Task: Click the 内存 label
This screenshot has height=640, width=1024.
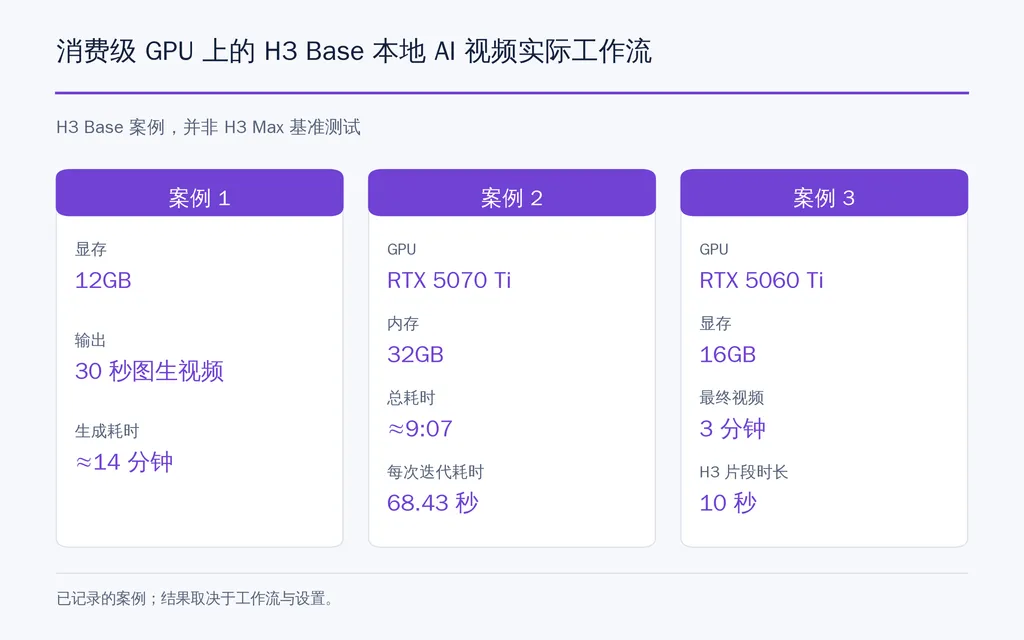Action: [x=403, y=323]
